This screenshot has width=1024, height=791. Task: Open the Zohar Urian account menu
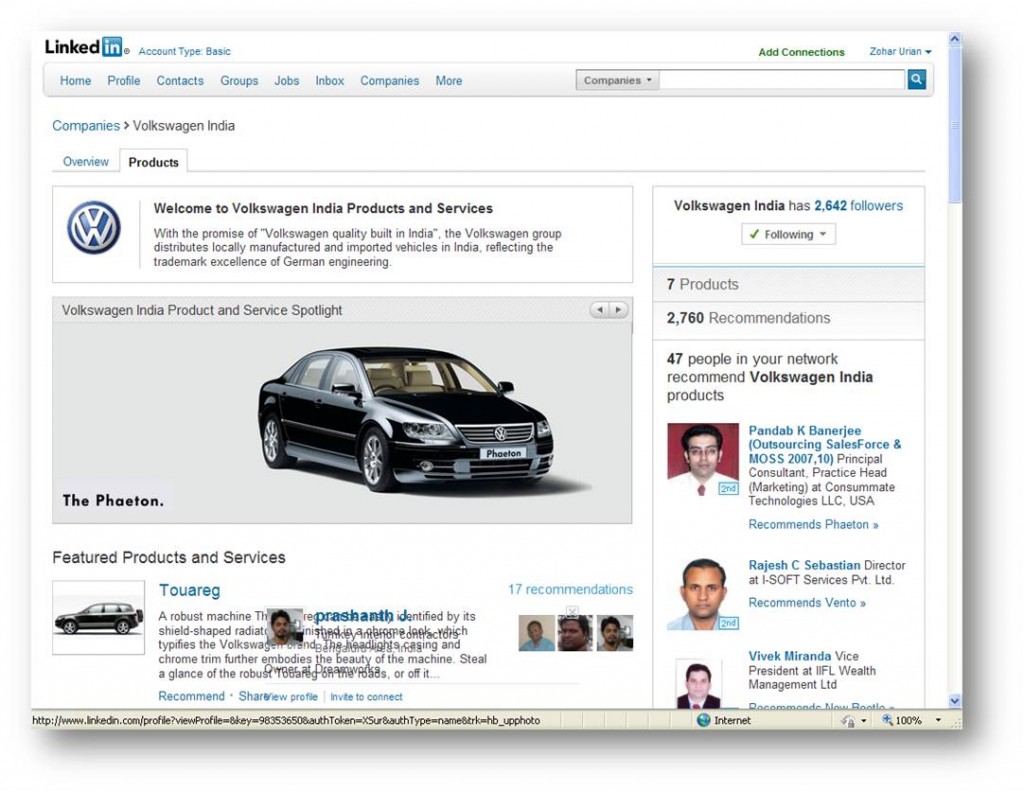(x=900, y=52)
